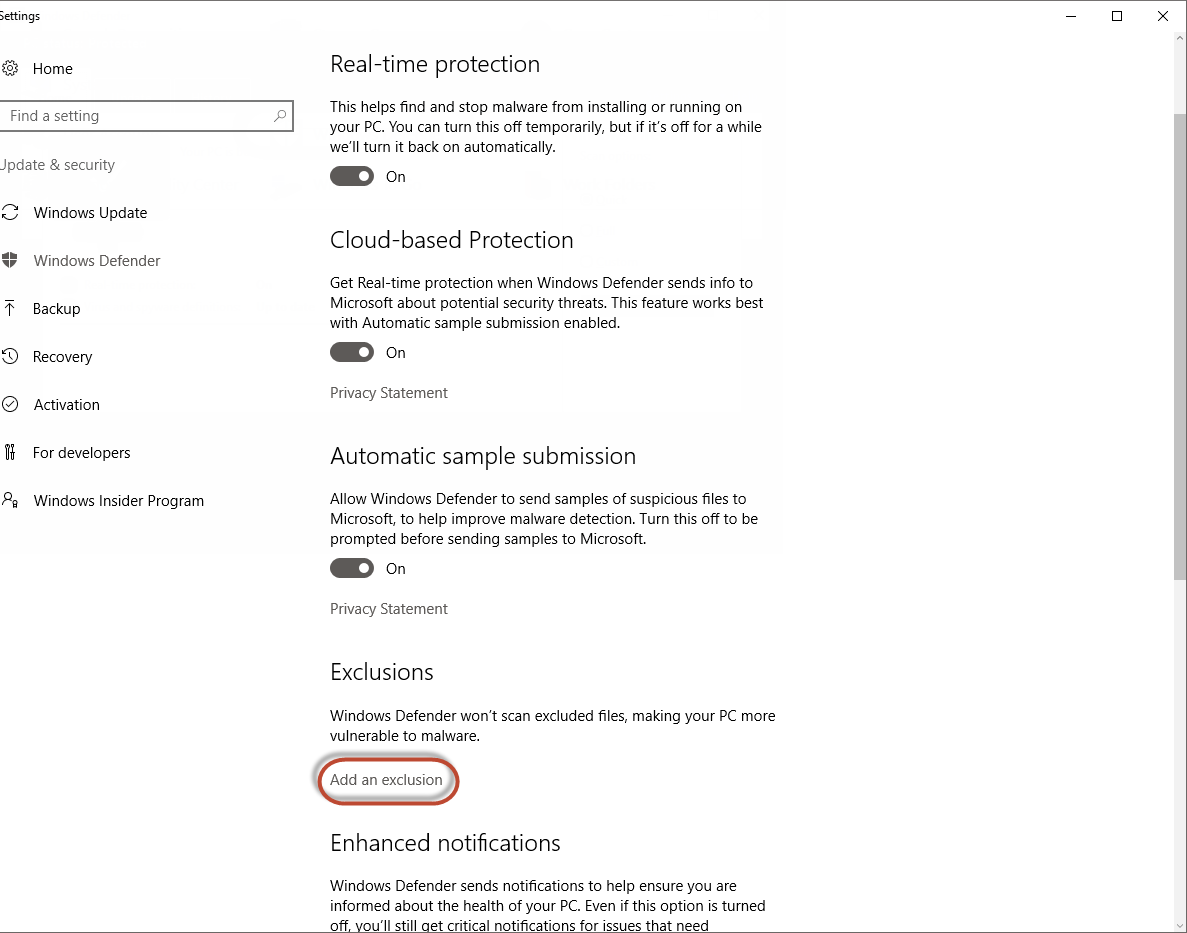Open the Windows Insider Program page
The height and width of the screenshot is (933, 1187).
click(x=119, y=500)
